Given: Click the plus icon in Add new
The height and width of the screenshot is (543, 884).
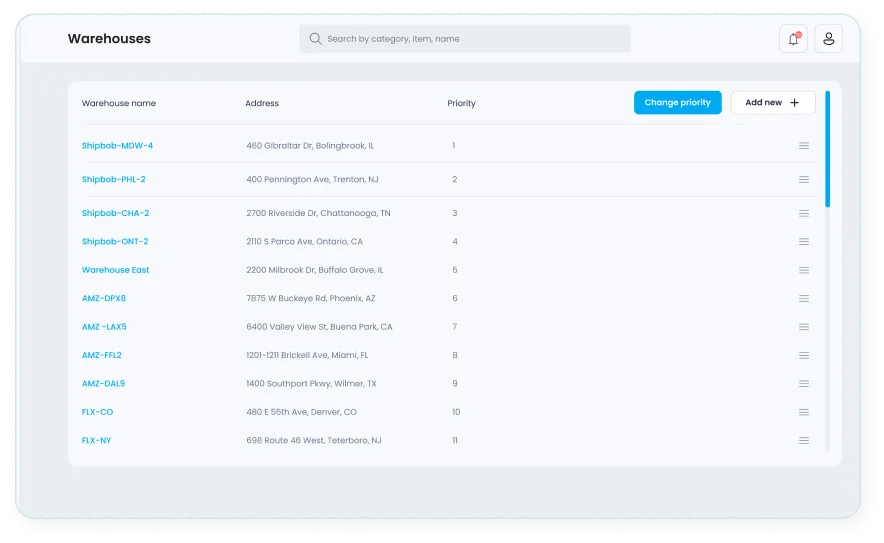Looking at the screenshot, I should 794,103.
